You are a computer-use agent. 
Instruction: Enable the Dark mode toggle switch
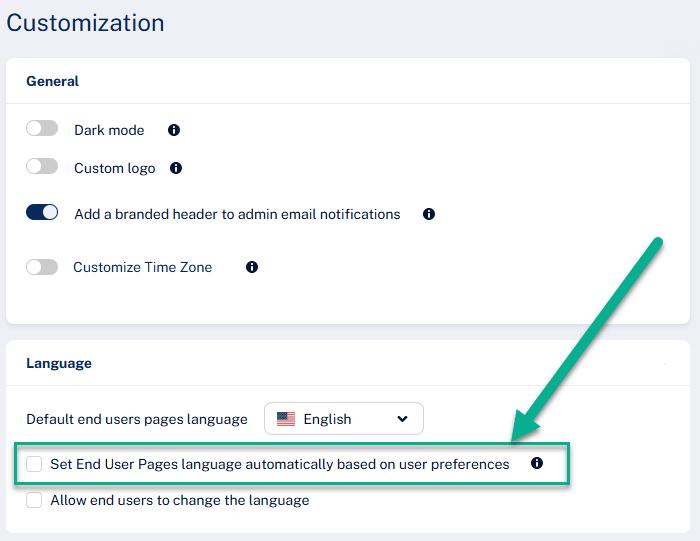click(x=42, y=129)
